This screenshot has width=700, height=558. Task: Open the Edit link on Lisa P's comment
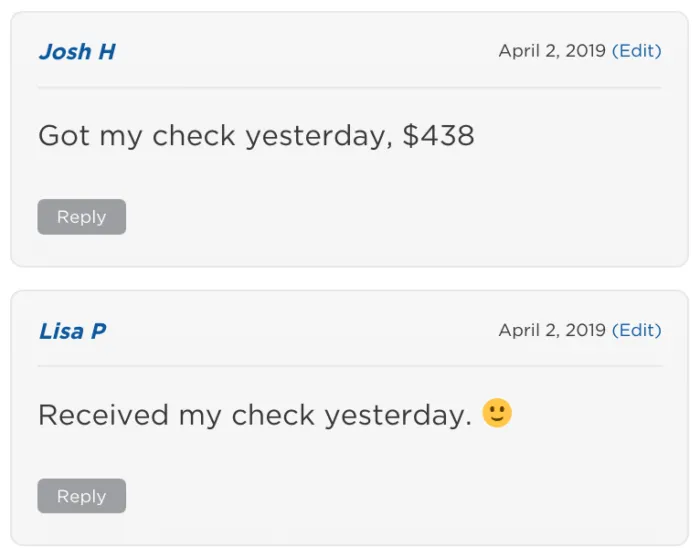(x=637, y=330)
